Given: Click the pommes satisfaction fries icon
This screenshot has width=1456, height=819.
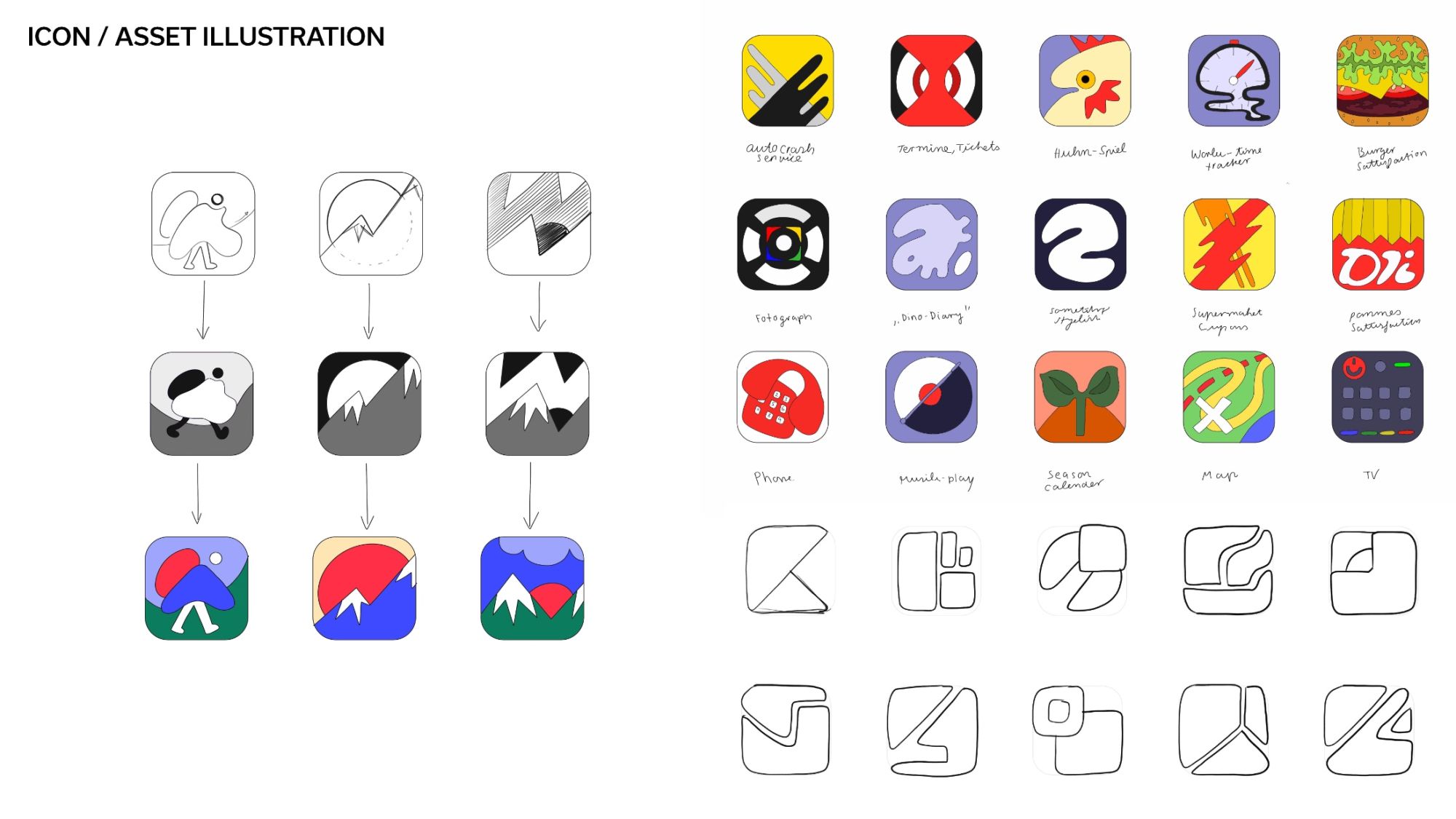Looking at the screenshot, I should (1378, 244).
